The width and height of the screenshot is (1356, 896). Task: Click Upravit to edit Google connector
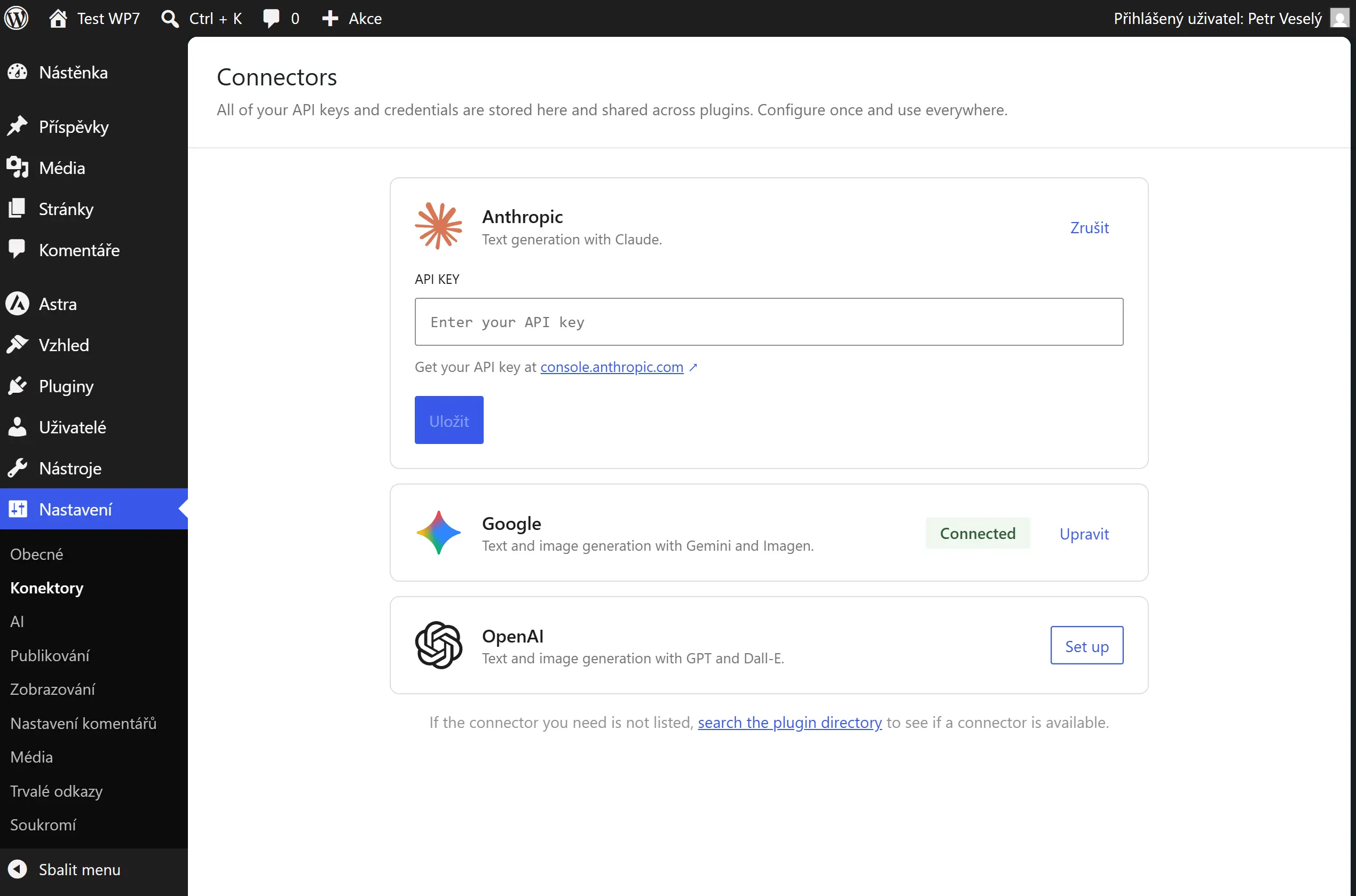(x=1084, y=534)
